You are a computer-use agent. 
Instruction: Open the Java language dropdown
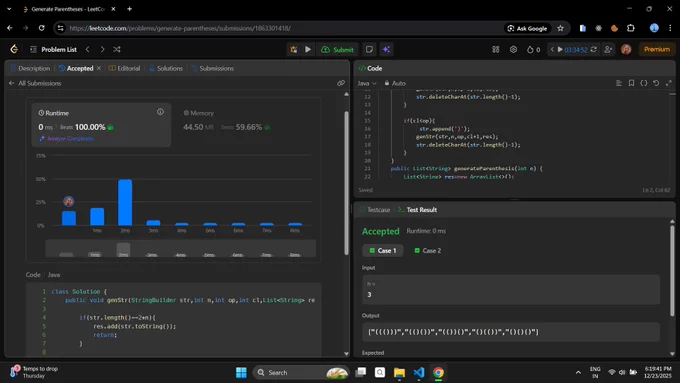367,83
